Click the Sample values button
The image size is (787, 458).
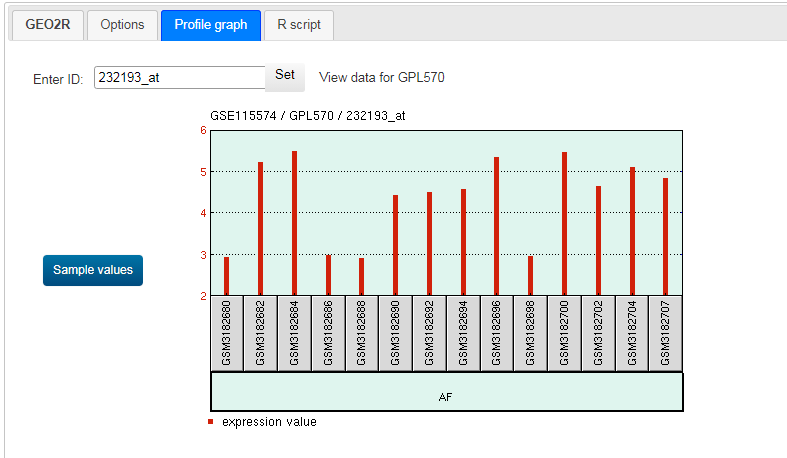click(x=93, y=270)
